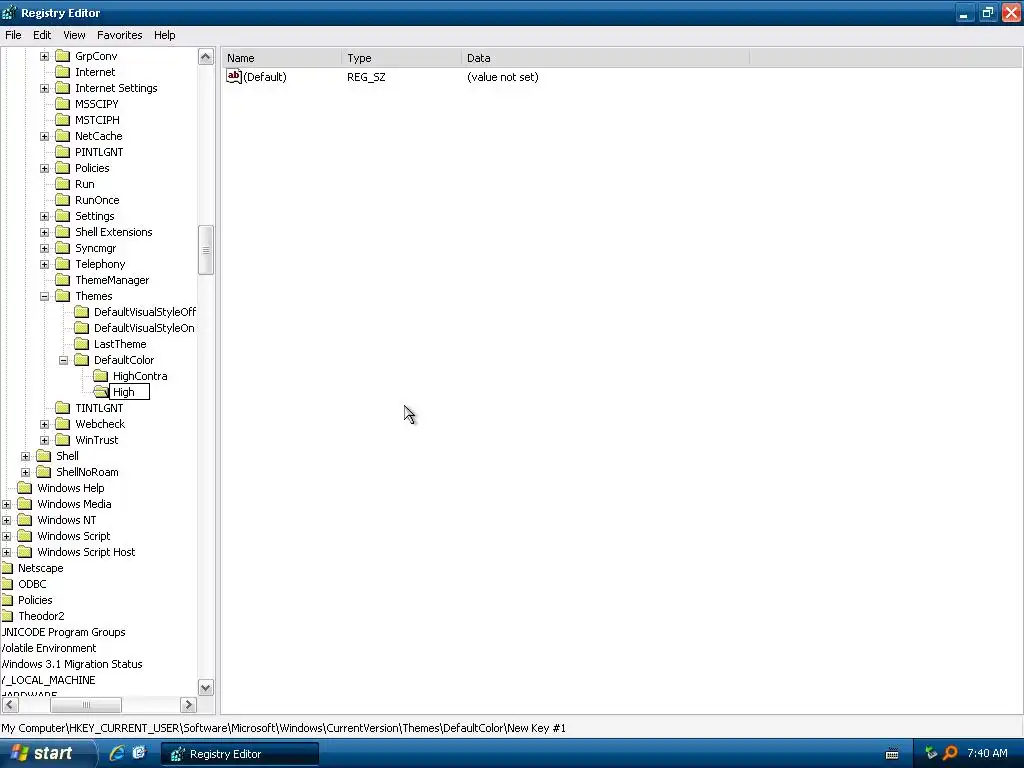Screen dimensions: 1024x768
Task: Open the View menu
Action: [x=74, y=35]
